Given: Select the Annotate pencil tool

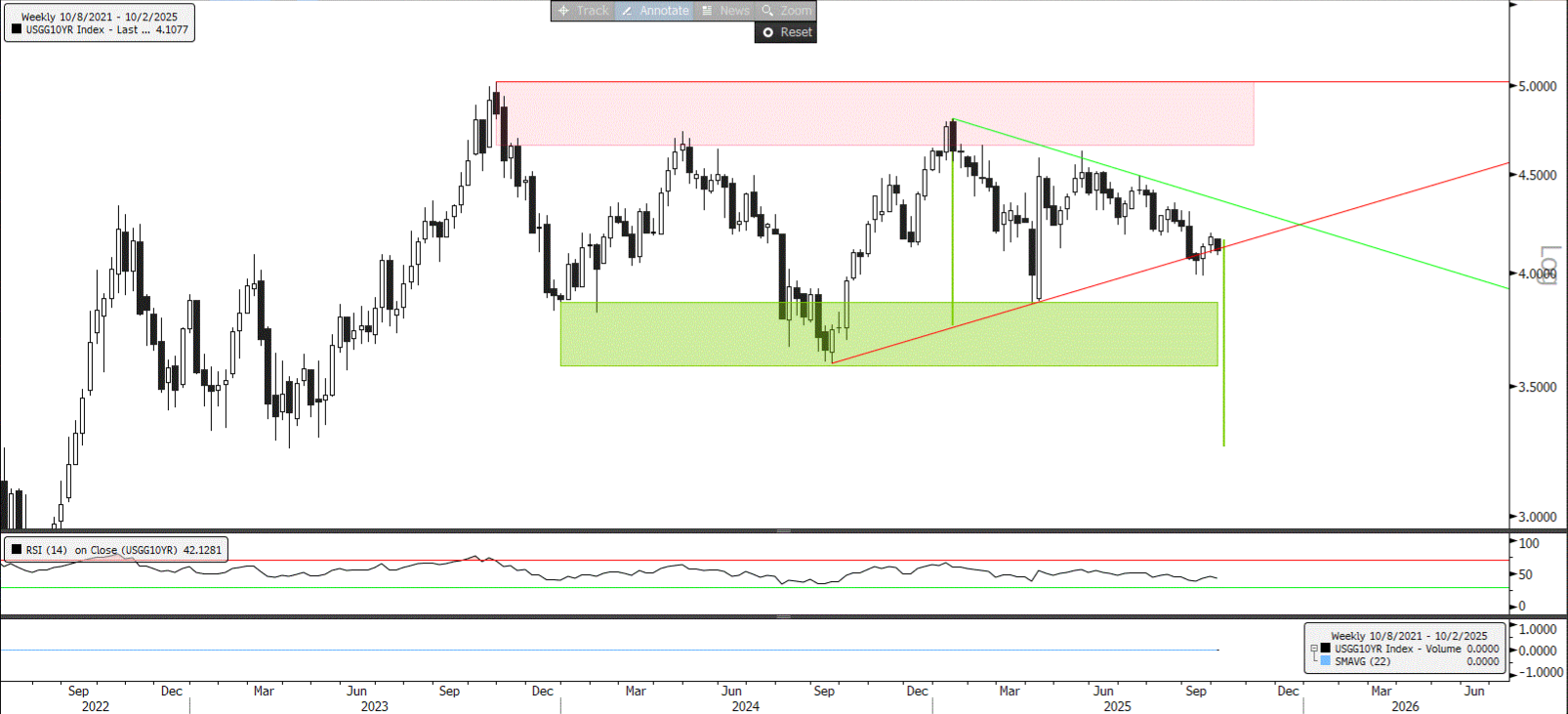Looking at the screenshot, I should point(654,11).
